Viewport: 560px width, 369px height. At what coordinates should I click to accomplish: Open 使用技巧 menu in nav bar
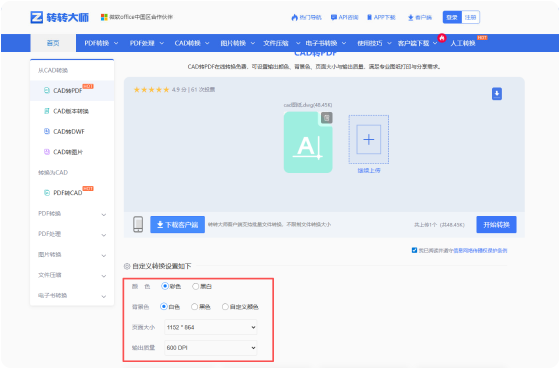[374, 43]
